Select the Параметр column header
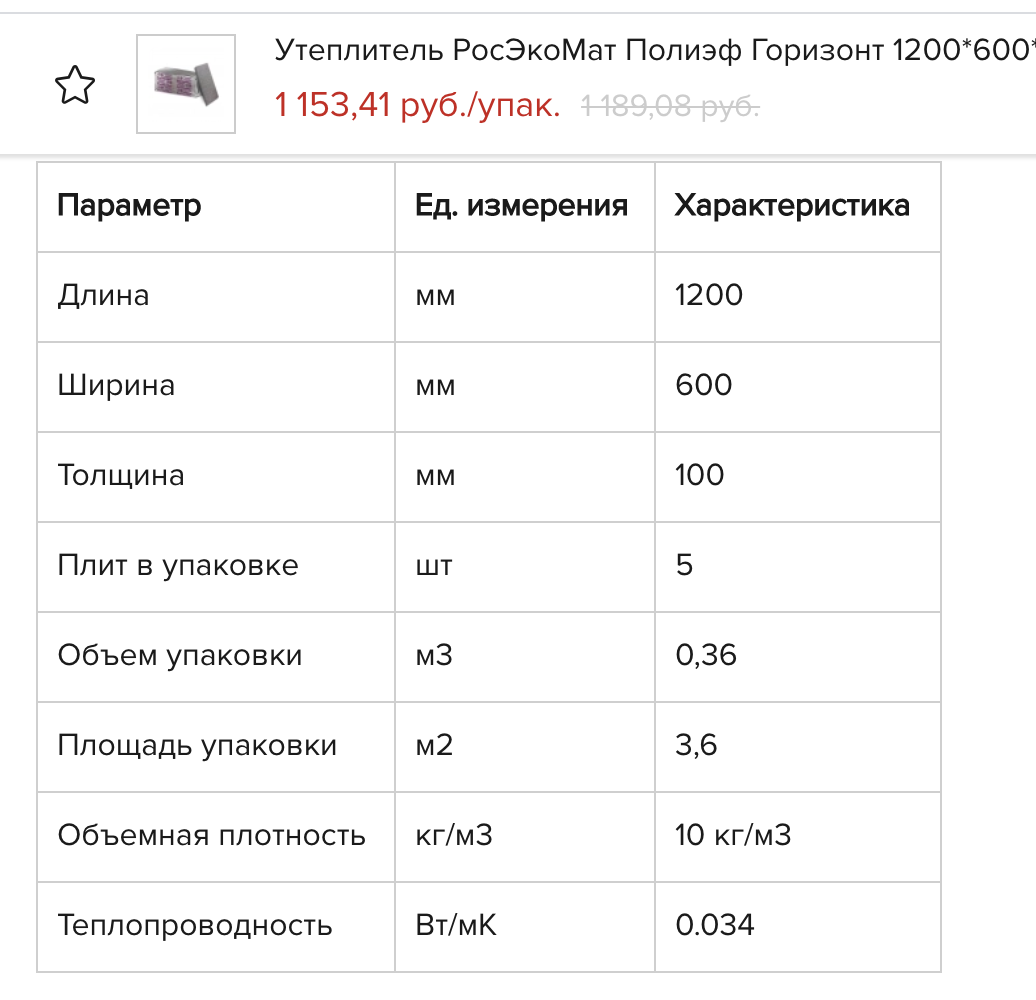Screen dimensions: 1036x1000 [x=130, y=206]
